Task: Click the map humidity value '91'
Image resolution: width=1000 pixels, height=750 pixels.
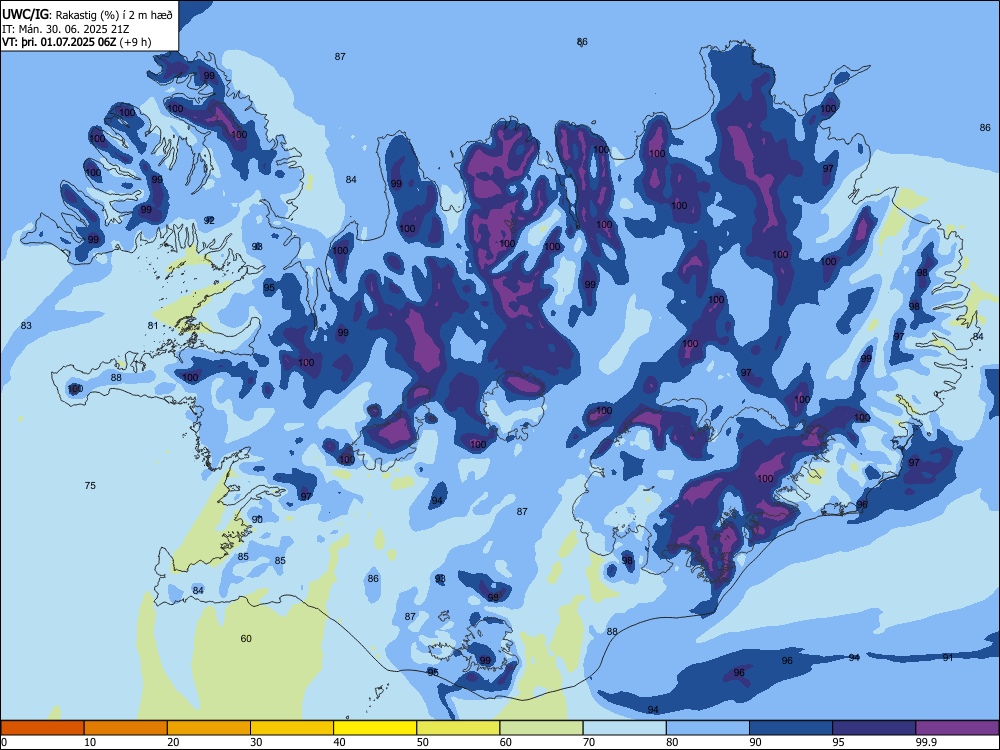Action: coord(948,658)
